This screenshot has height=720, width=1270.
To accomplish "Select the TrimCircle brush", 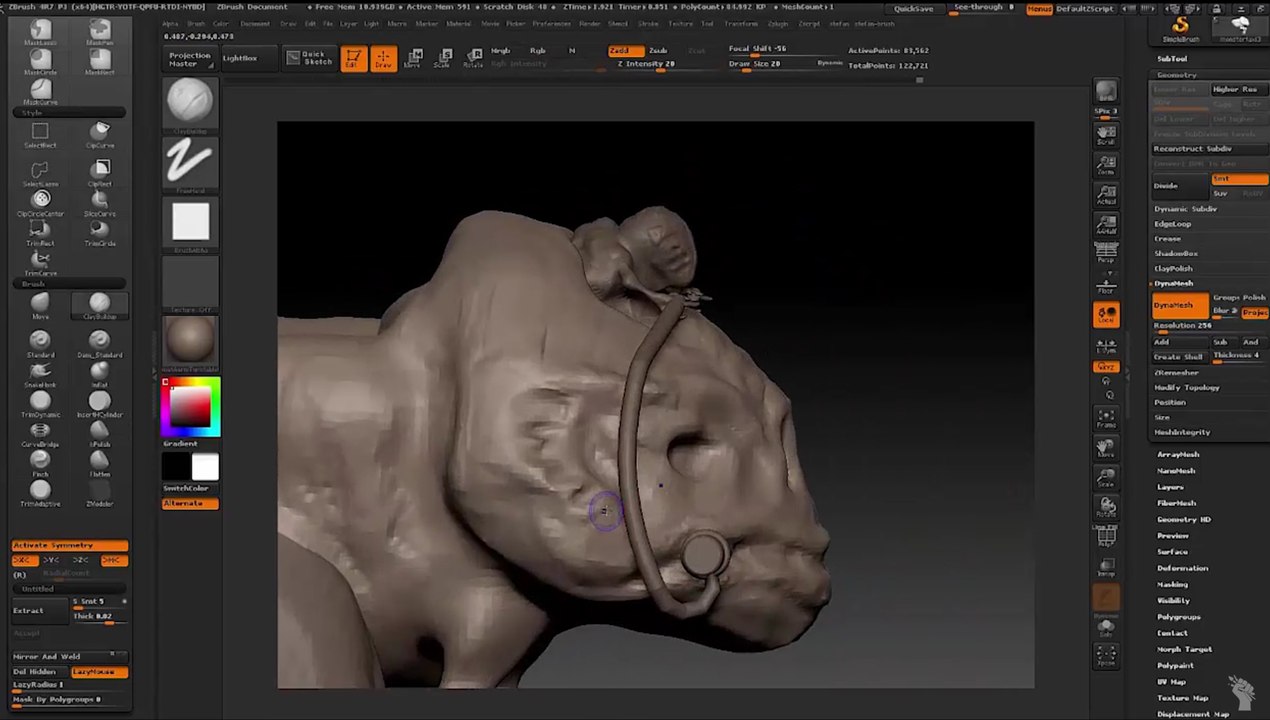I will click(100, 233).
